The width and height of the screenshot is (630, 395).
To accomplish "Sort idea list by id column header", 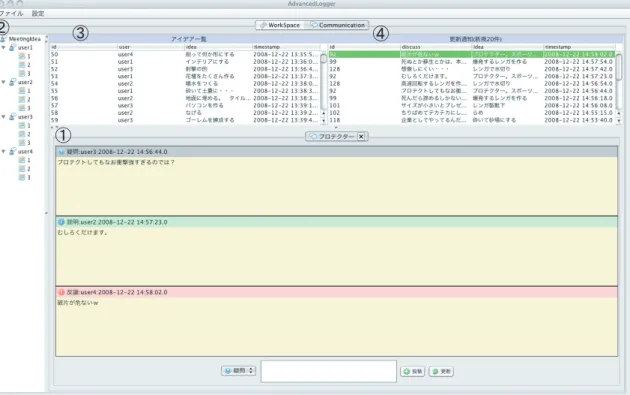I will (x=83, y=47).
